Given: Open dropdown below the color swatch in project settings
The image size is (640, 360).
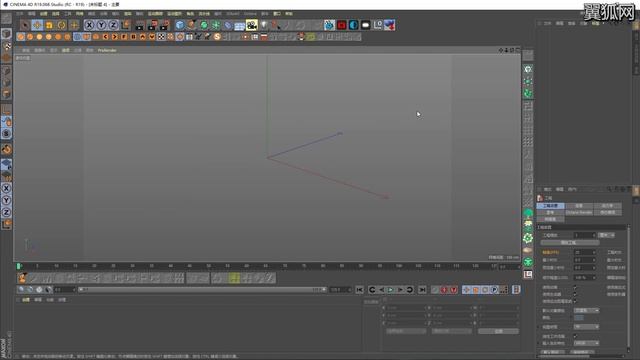Looking at the screenshot, I should coord(587,327).
